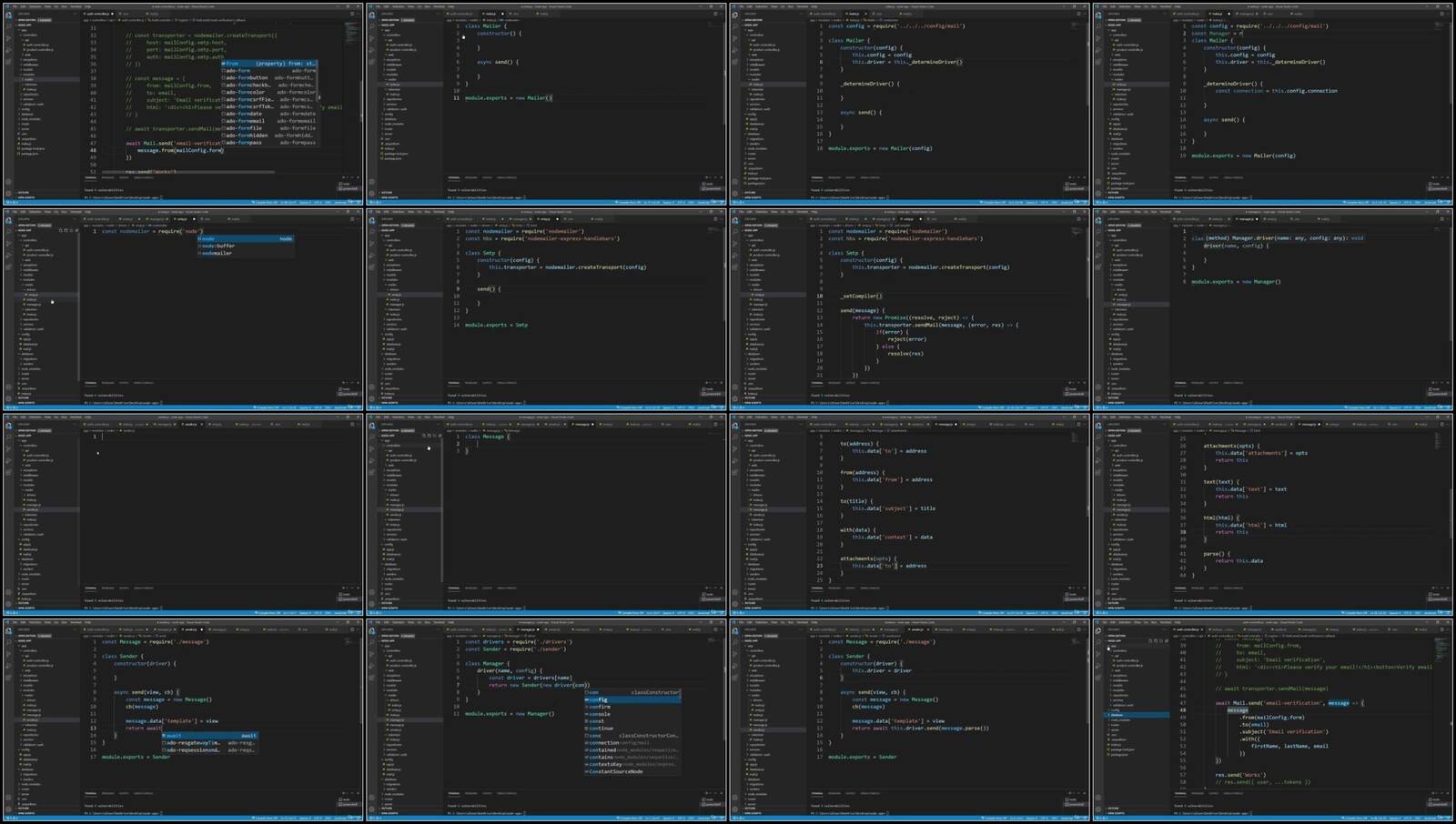Select the nodemailer module suggestion
This screenshot has width=1456, height=824.
click(x=246, y=253)
